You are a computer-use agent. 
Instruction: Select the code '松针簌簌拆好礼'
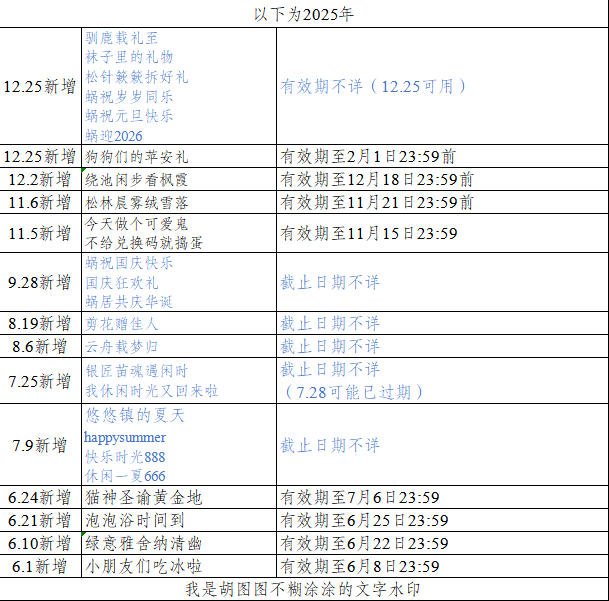[137, 77]
